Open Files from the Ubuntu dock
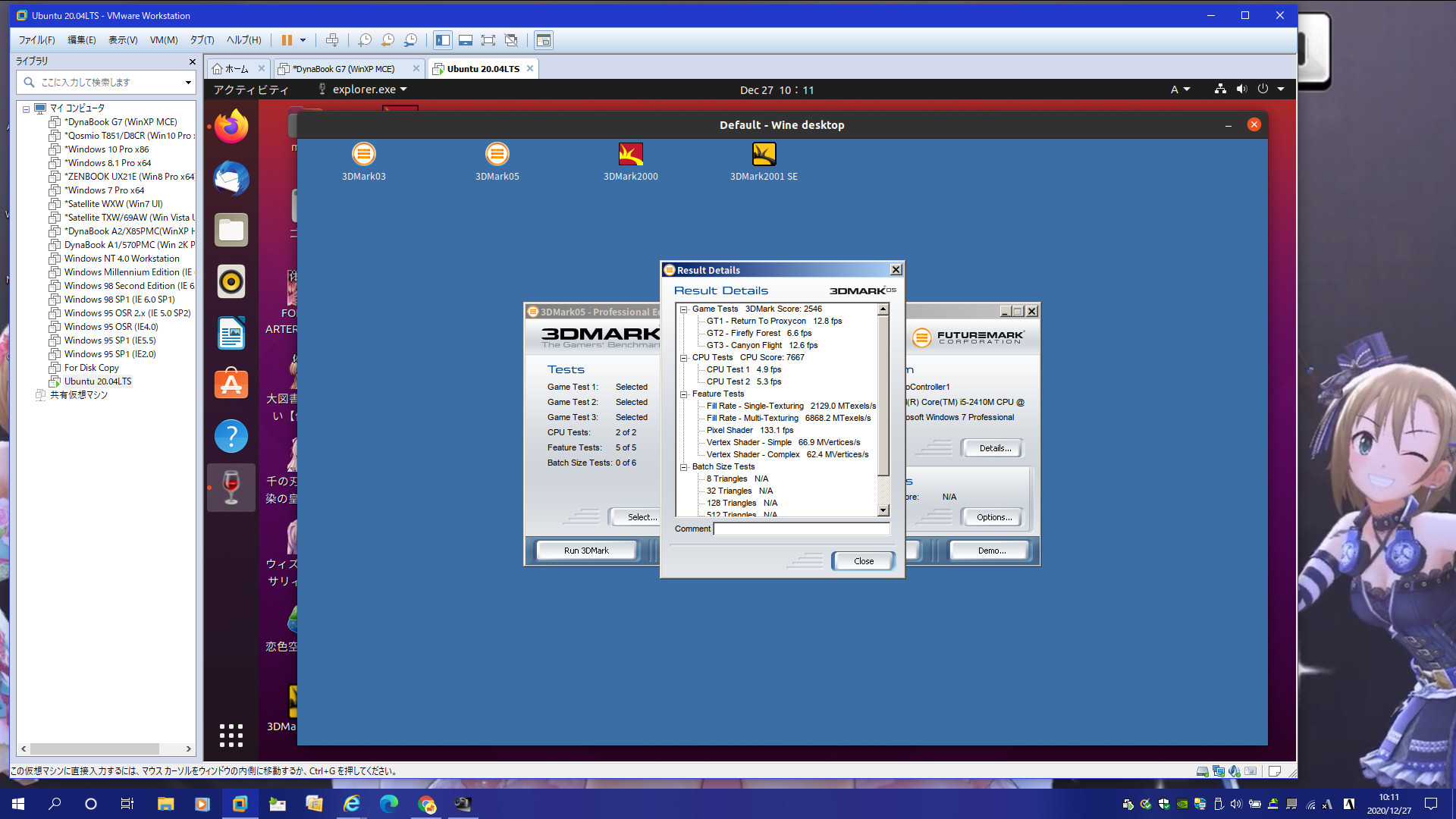Screen dimensions: 1456x819 point(231,230)
